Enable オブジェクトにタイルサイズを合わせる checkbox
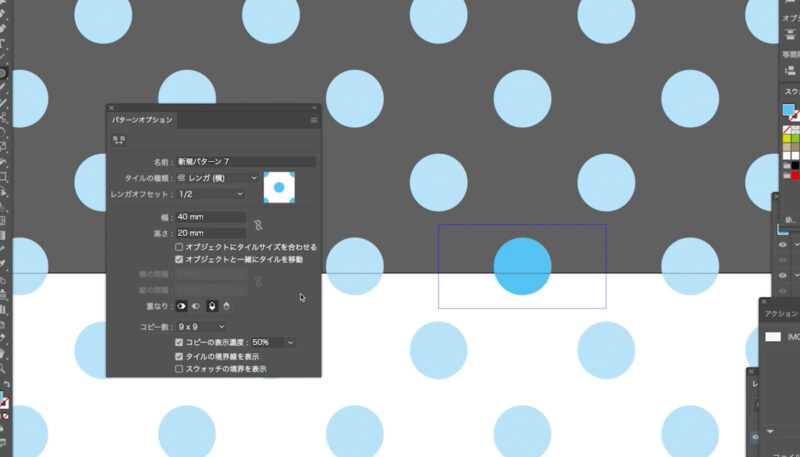This screenshot has width=800, height=457. 179,247
